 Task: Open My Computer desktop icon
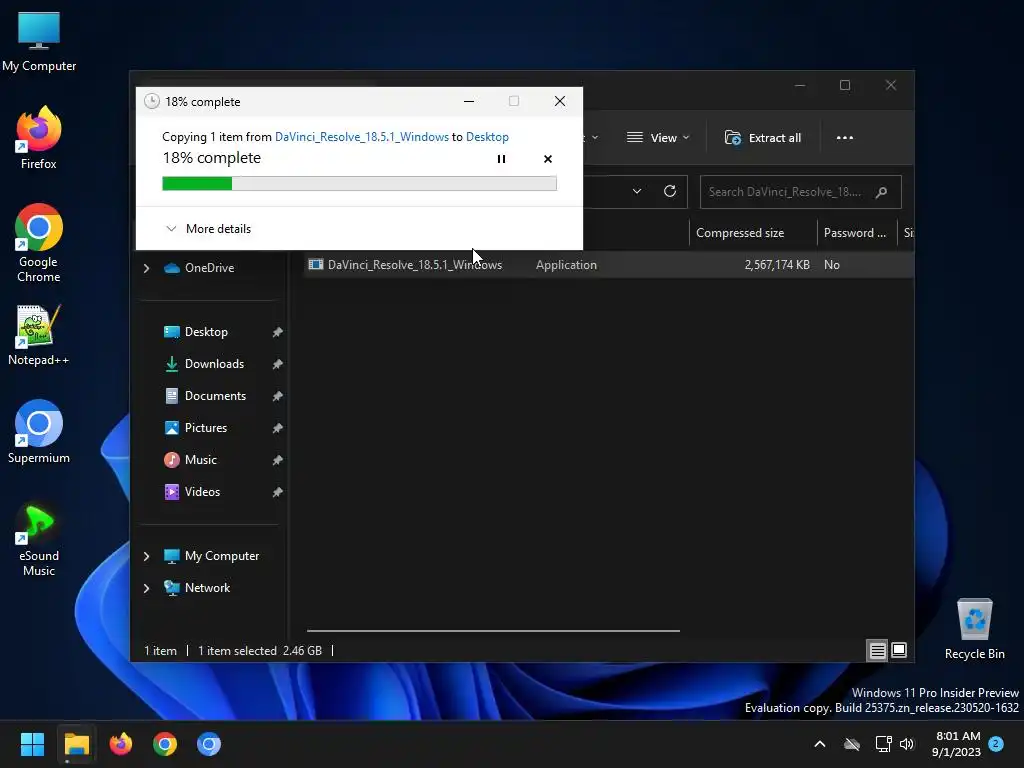click(x=39, y=42)
